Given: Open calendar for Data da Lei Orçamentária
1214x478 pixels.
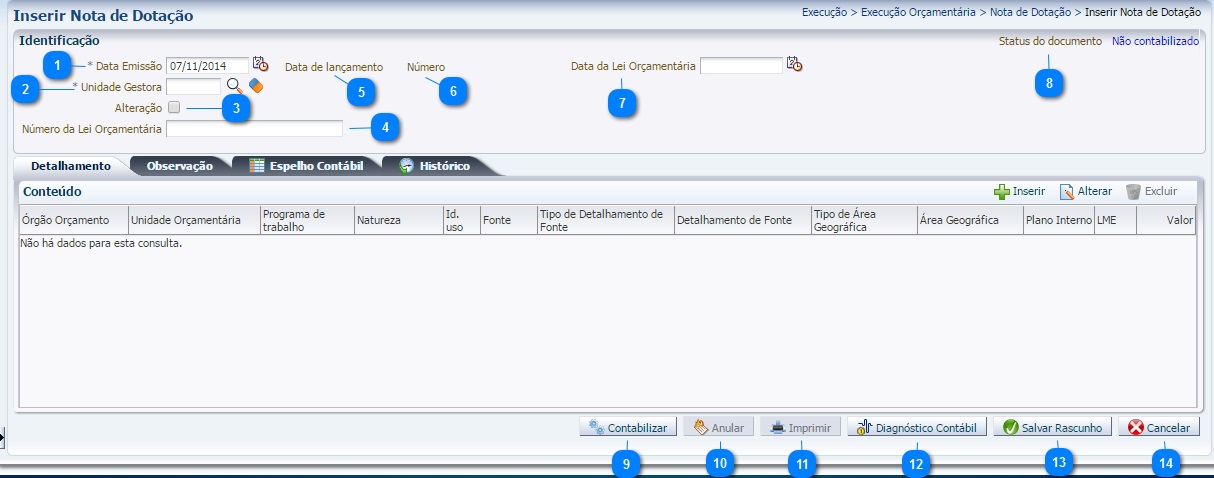Looking at the screenshot, I should [x=794, y=65].
